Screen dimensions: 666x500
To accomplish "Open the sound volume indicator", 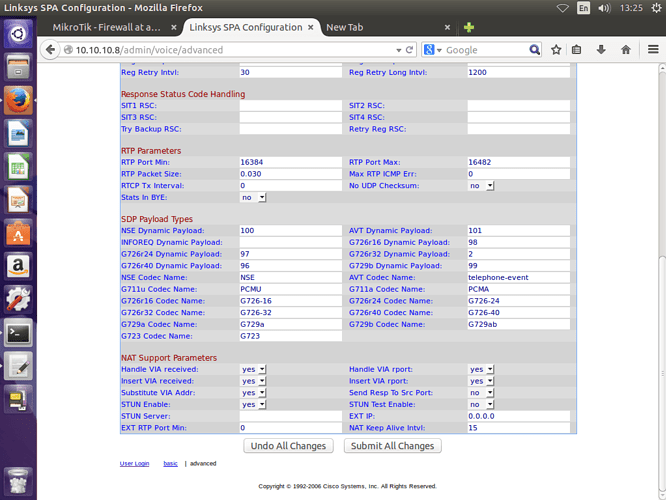I will 604,8.
